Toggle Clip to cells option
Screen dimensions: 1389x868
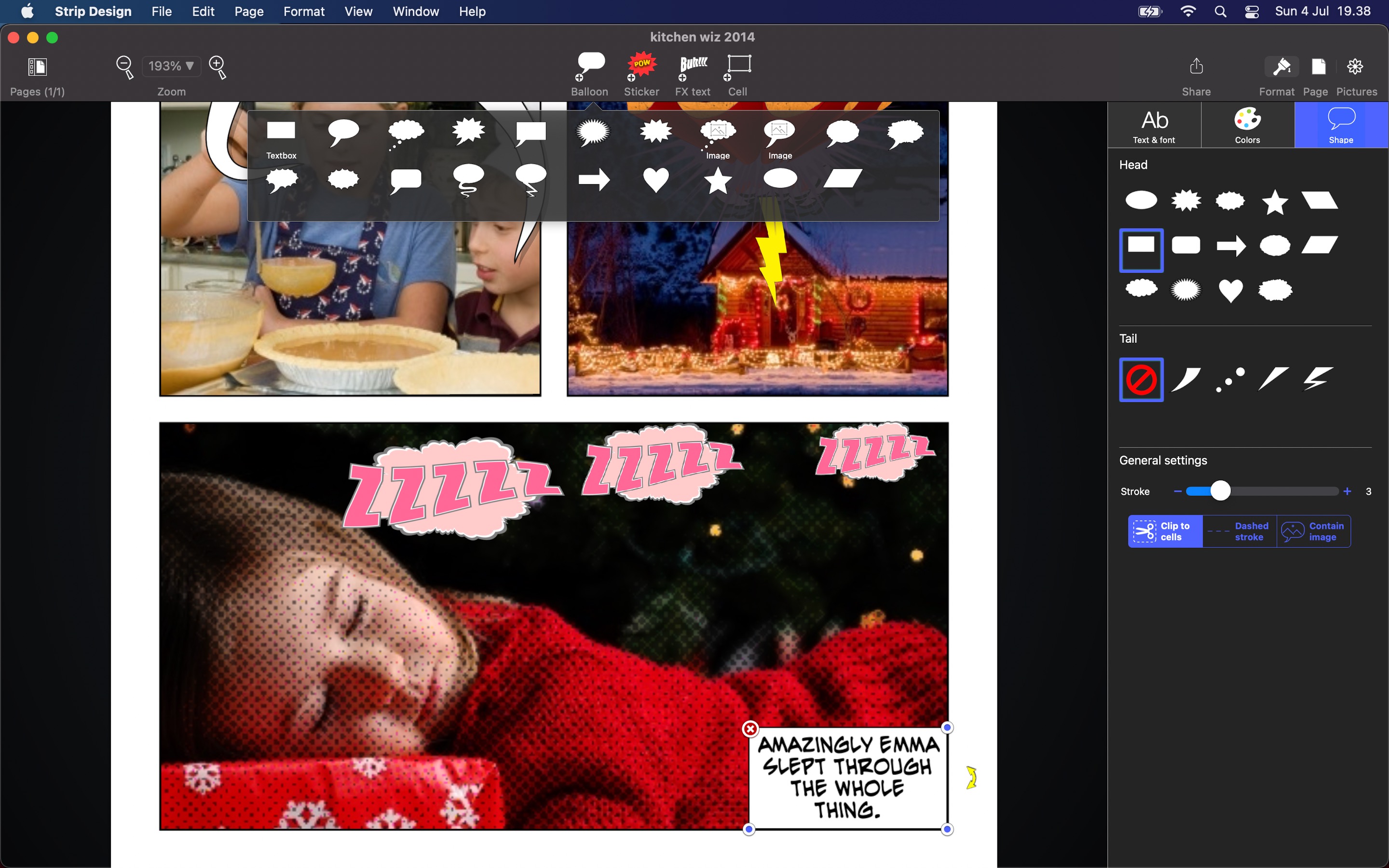coord(1165,531)
